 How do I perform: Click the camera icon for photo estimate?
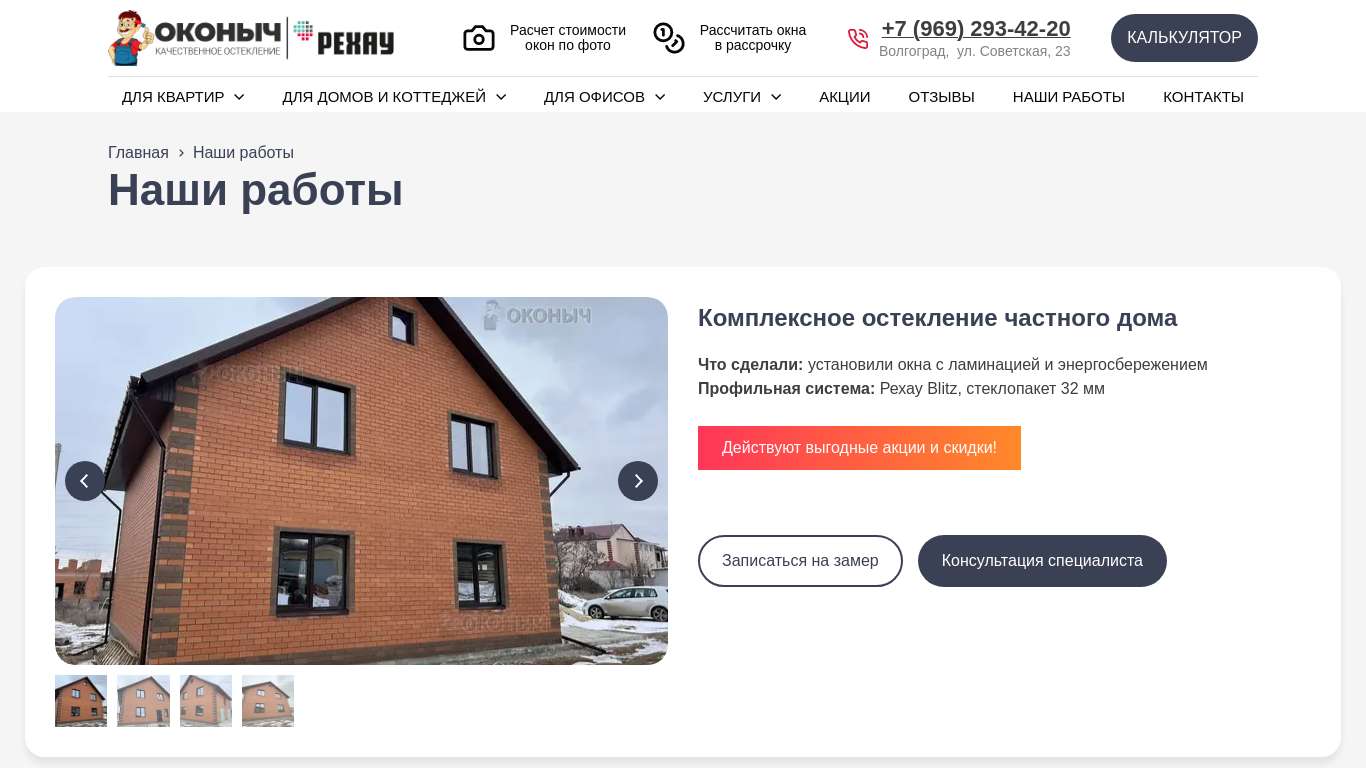click(479, 39)
